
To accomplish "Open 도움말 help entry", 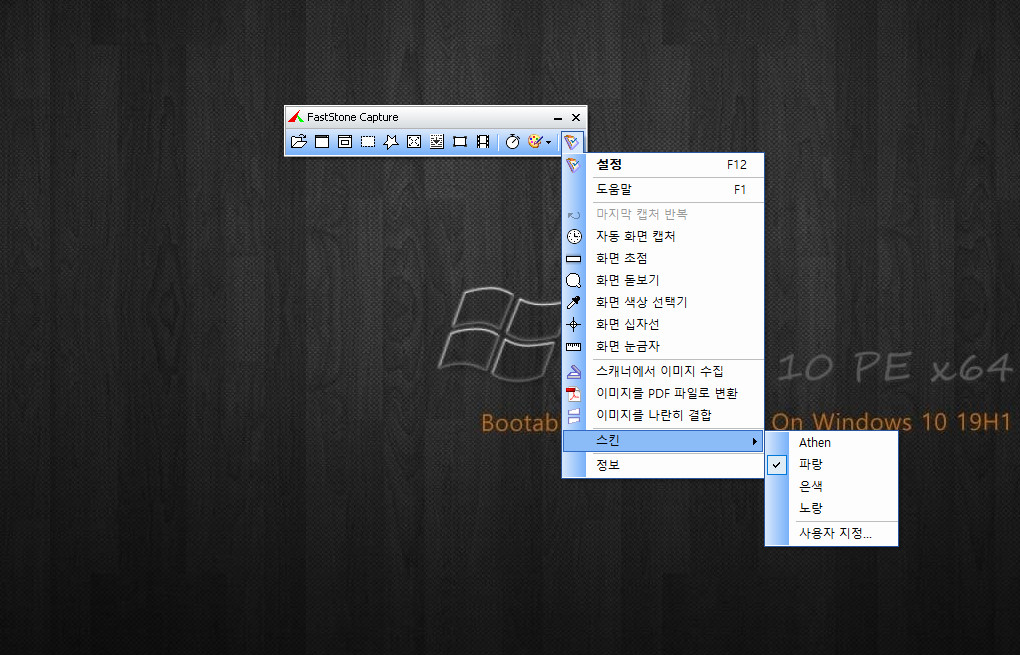I will coord(664,189).
